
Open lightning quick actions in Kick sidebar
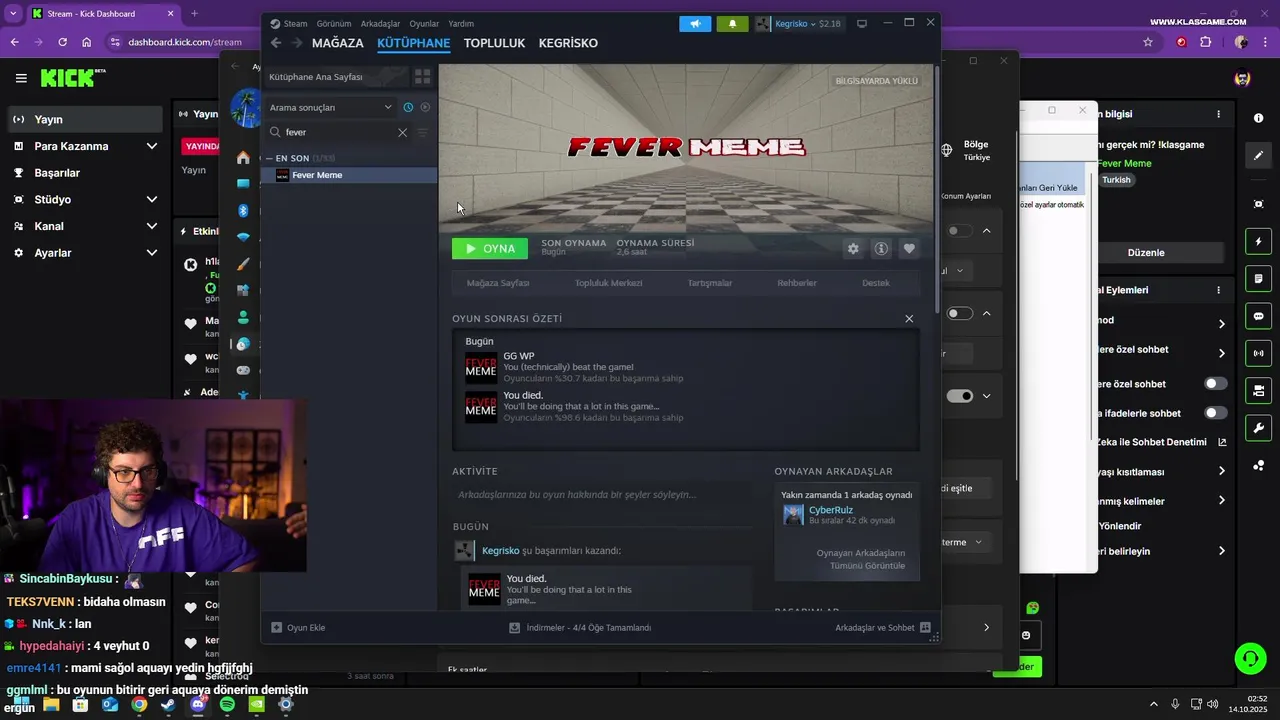[x=1258, y=242]
